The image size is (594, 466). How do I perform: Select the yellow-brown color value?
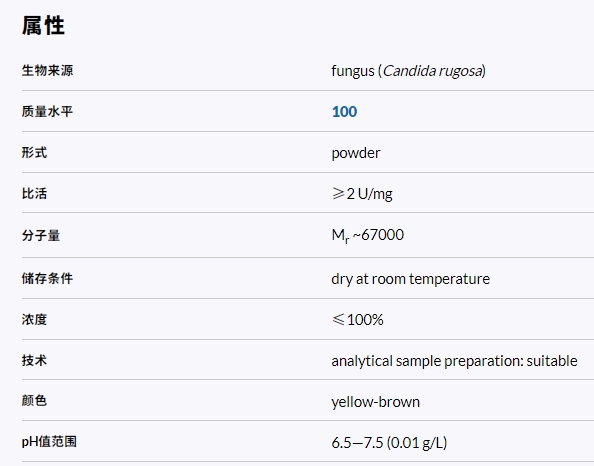pyautogui.click(x=375, y=402)
